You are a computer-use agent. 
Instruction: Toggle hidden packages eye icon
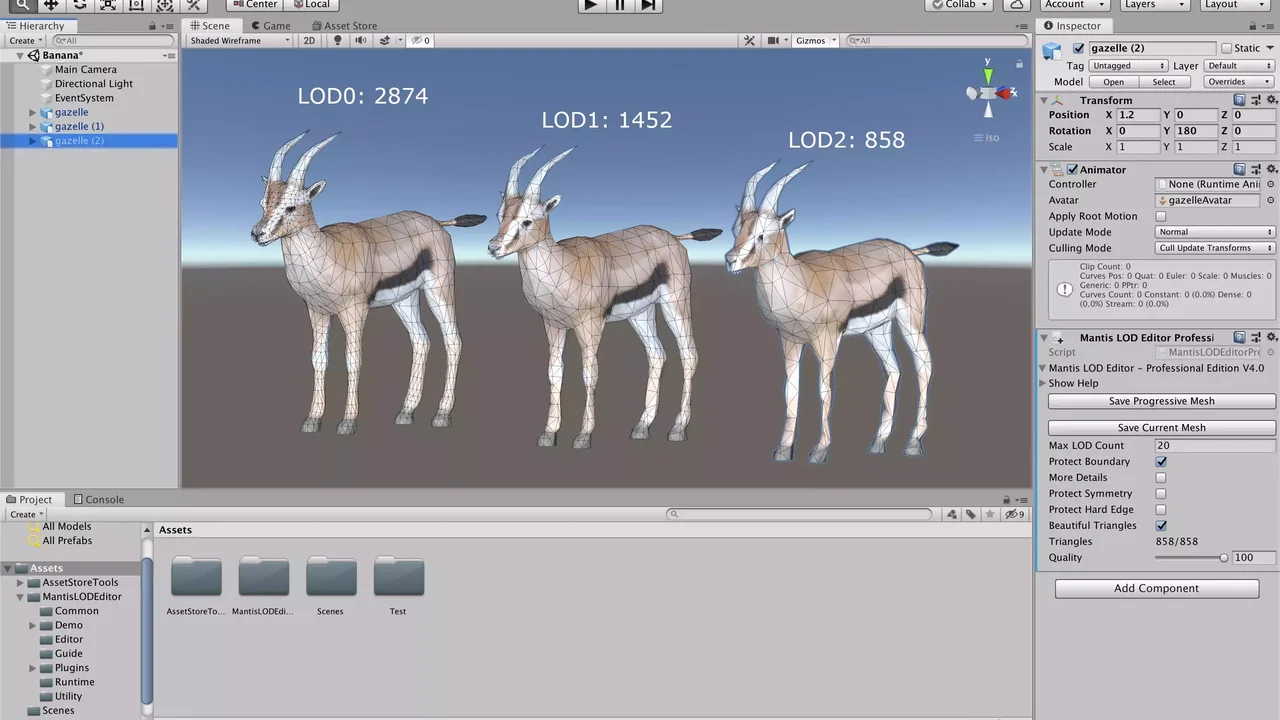1015,514
